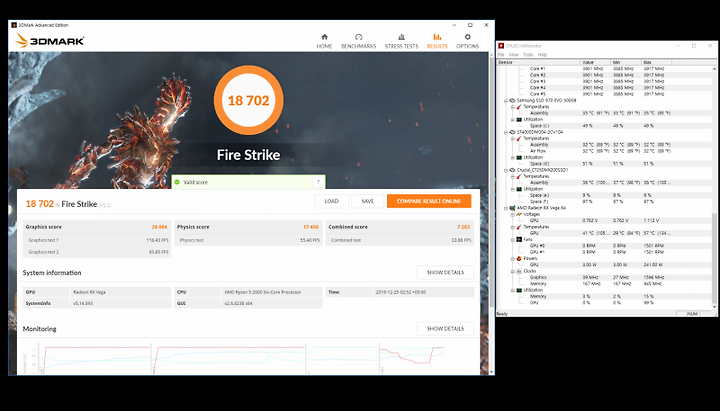Click COMPARE RESULT ONLINE button
The width and height of the screenshot is (720, 411).
429,201
